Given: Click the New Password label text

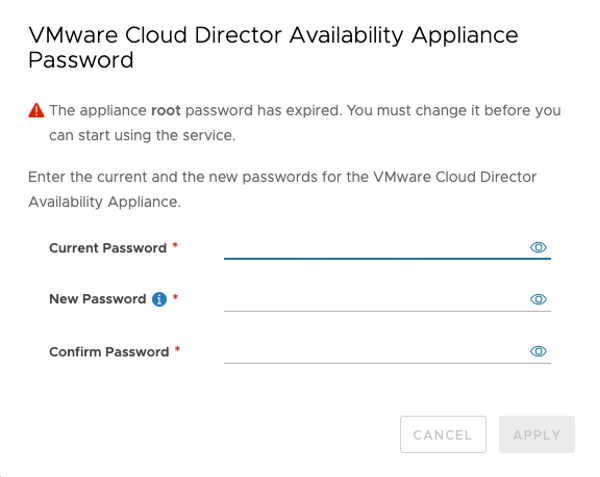Looking at the screenshot, I should 97,299.
